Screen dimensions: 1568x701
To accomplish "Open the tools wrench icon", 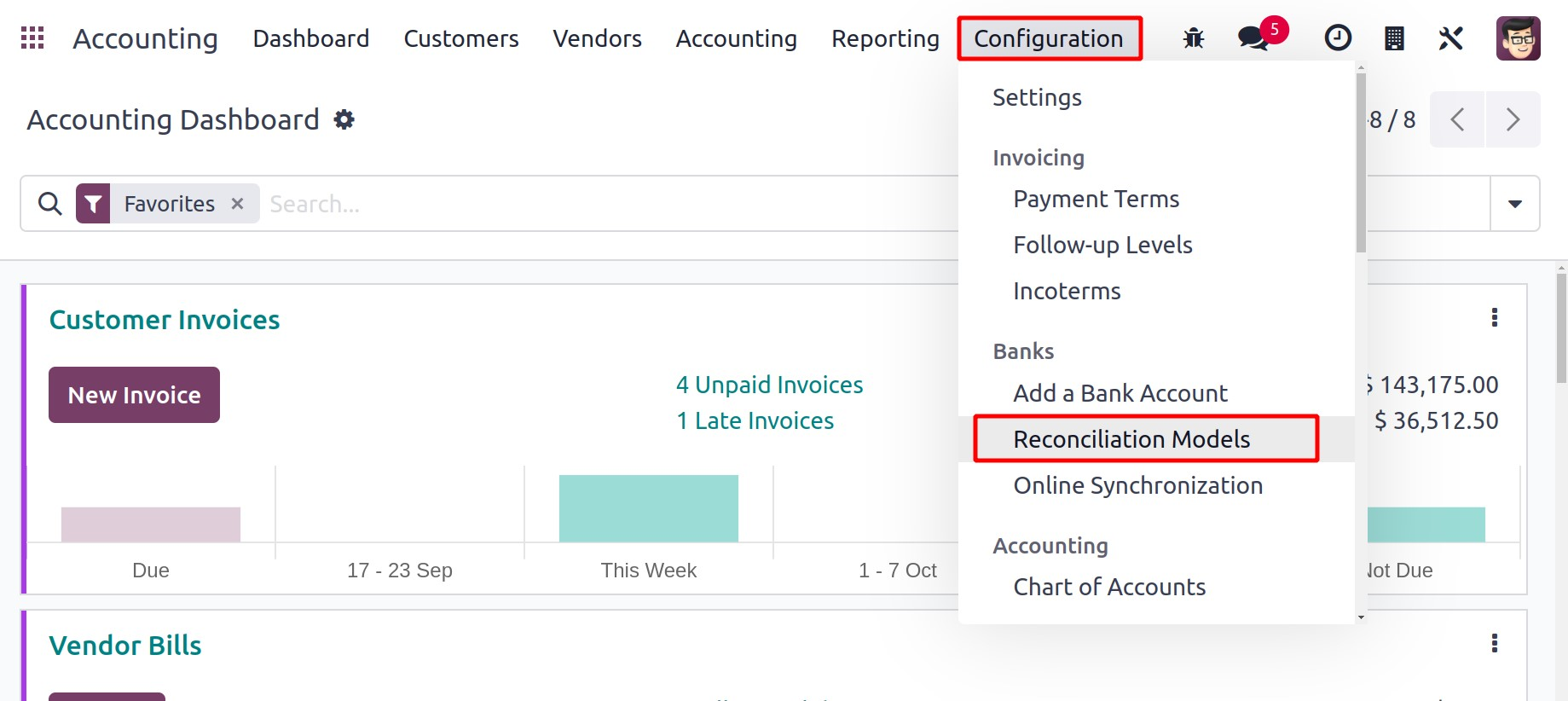I will (x=1450, y=38).
